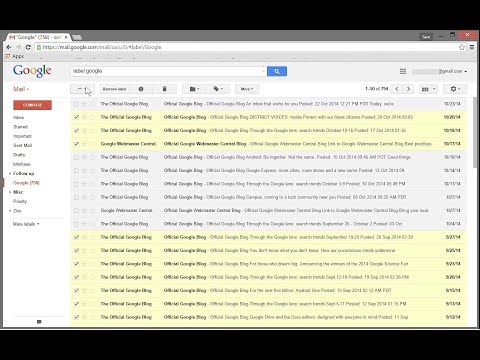Mark the 10/11/14 message as important
Image resolution: width=480 pixels, height=360 pixels.
click(x=92, y=184)
